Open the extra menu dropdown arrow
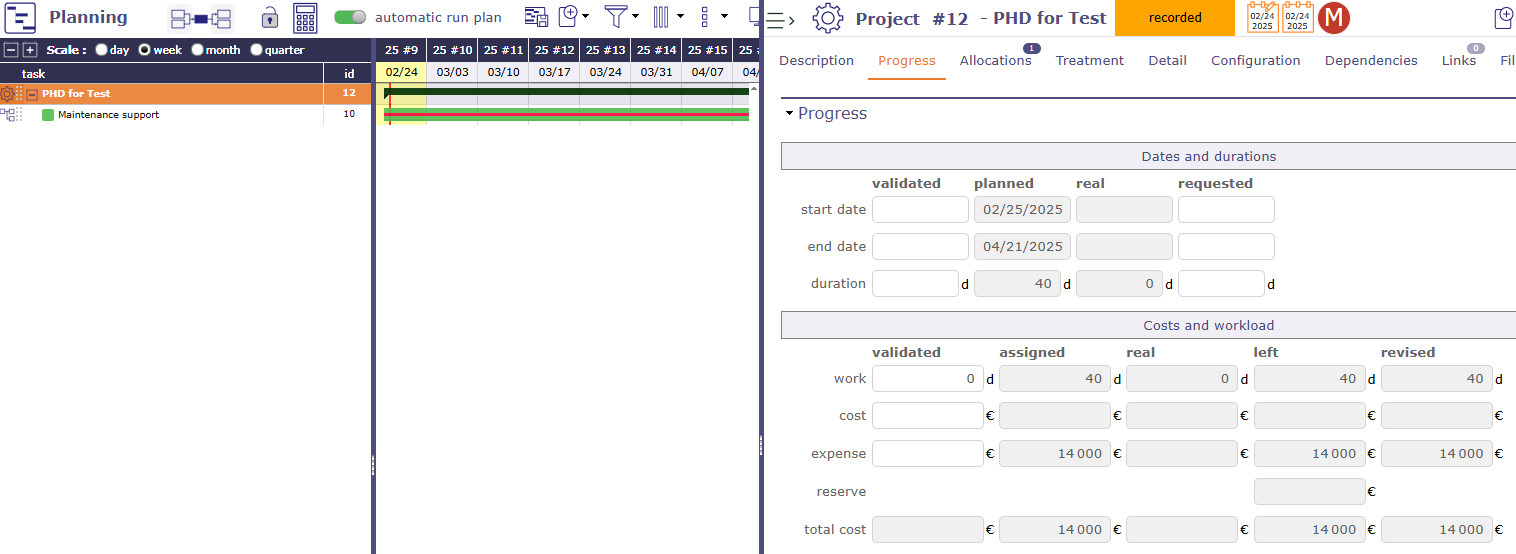 pos(724,17)
